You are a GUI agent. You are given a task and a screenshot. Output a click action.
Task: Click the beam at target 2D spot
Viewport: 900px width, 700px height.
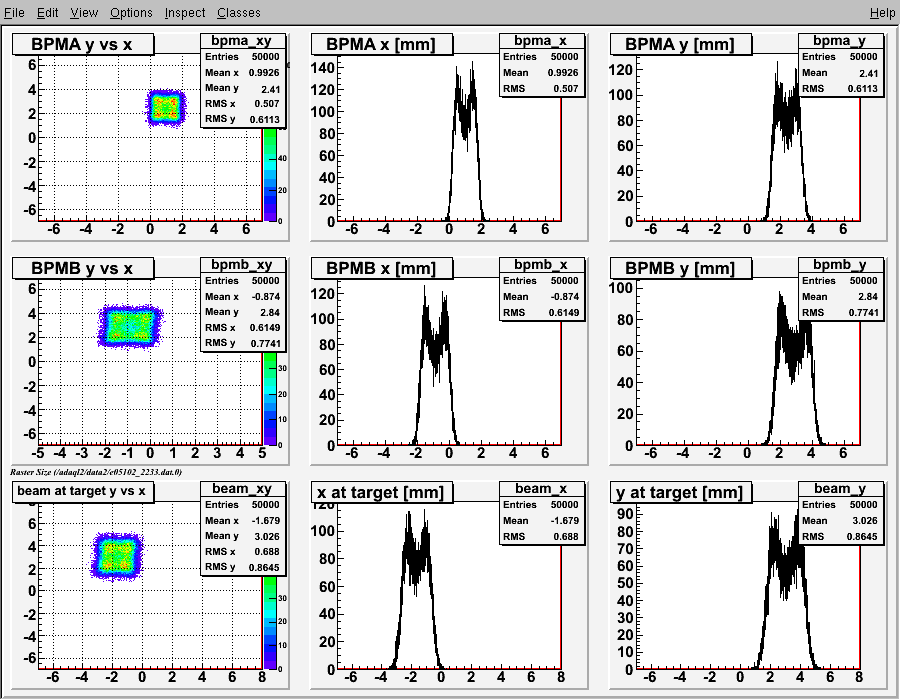pyautogui.click(x=118, y=557)
